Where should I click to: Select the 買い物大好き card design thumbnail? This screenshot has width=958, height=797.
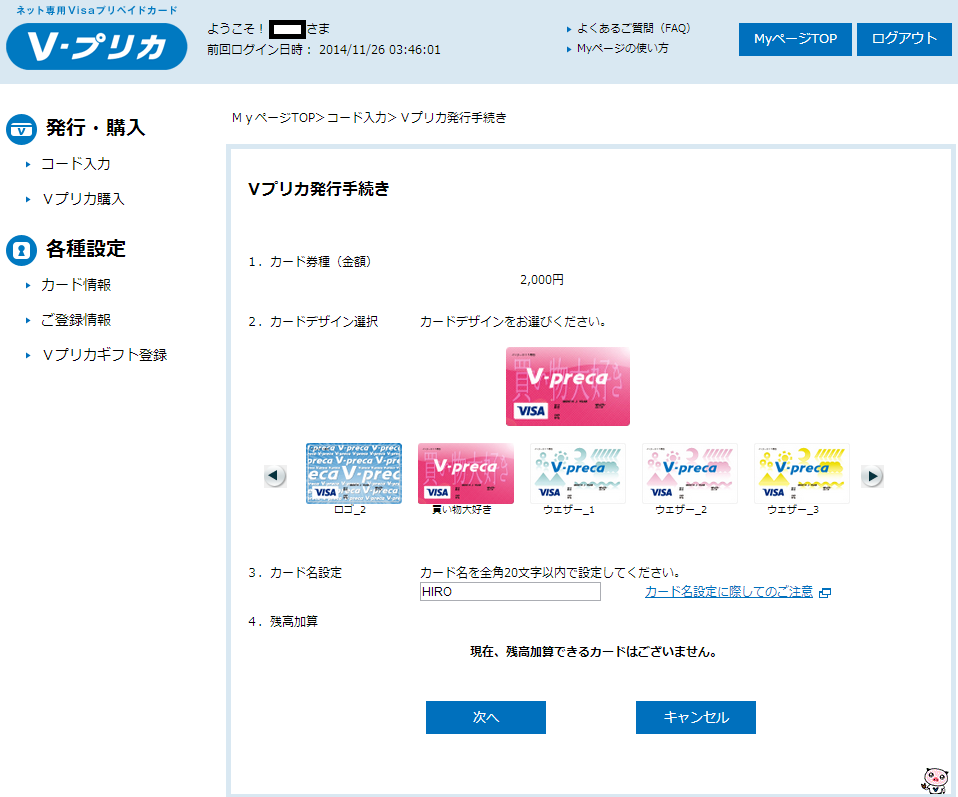[x=466, y=473]
